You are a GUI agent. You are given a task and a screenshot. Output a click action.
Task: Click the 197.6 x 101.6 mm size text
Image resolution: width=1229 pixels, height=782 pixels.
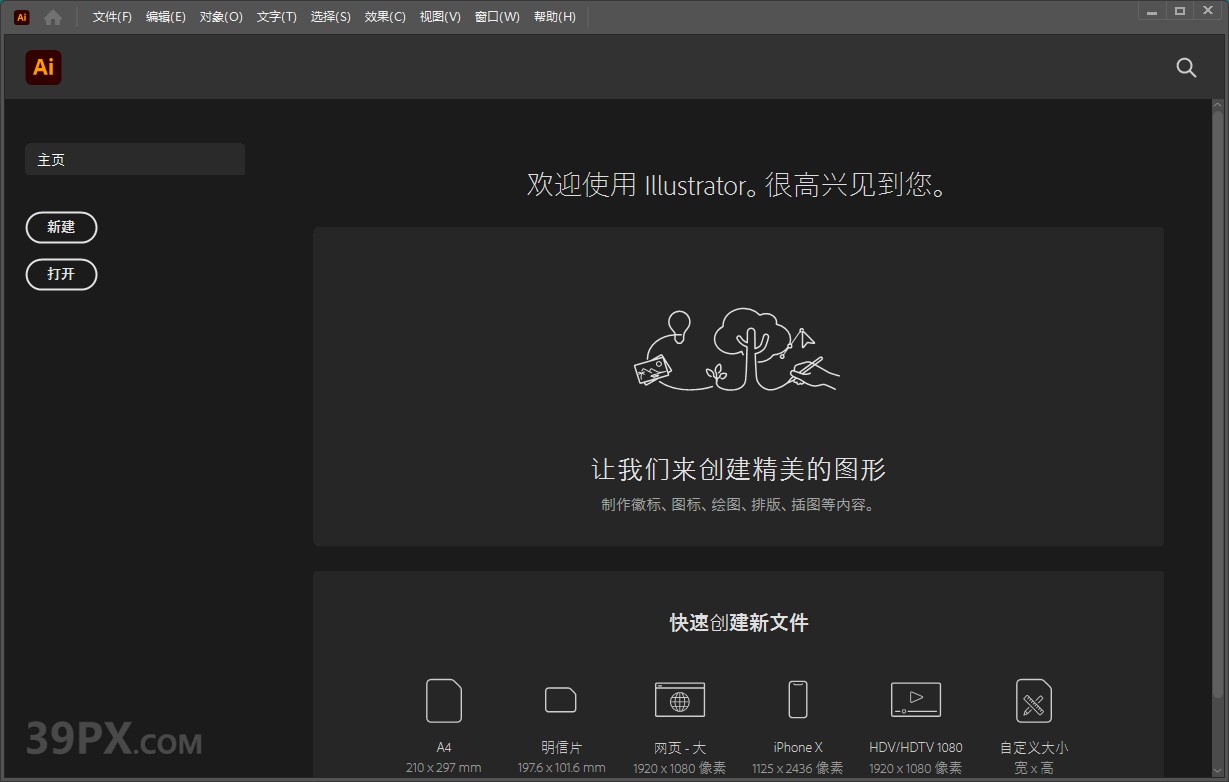[561, 768]
